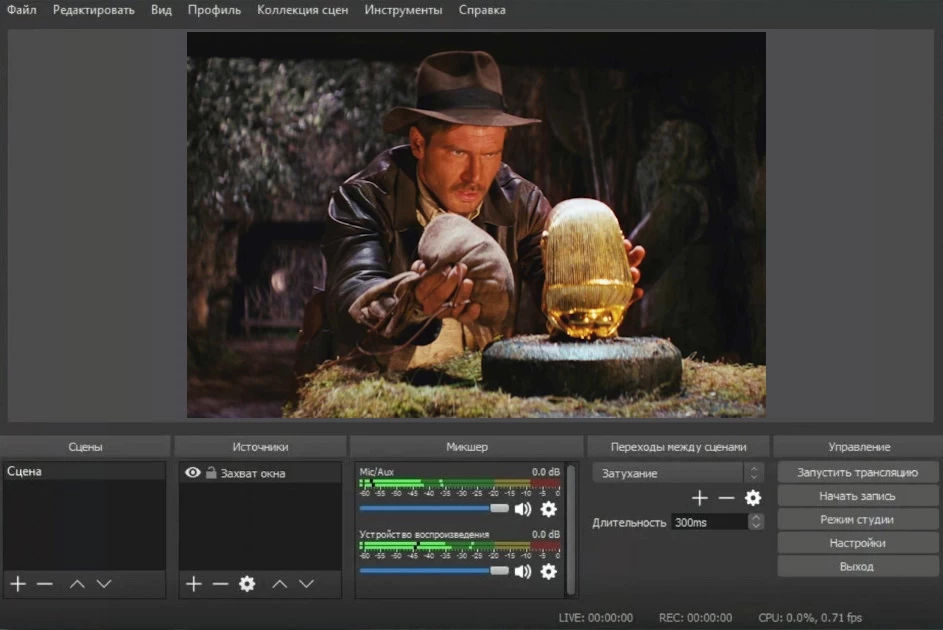Click the Управление panel header
The width and height of the screenshot is (943, 630).
tap(859, 447)
